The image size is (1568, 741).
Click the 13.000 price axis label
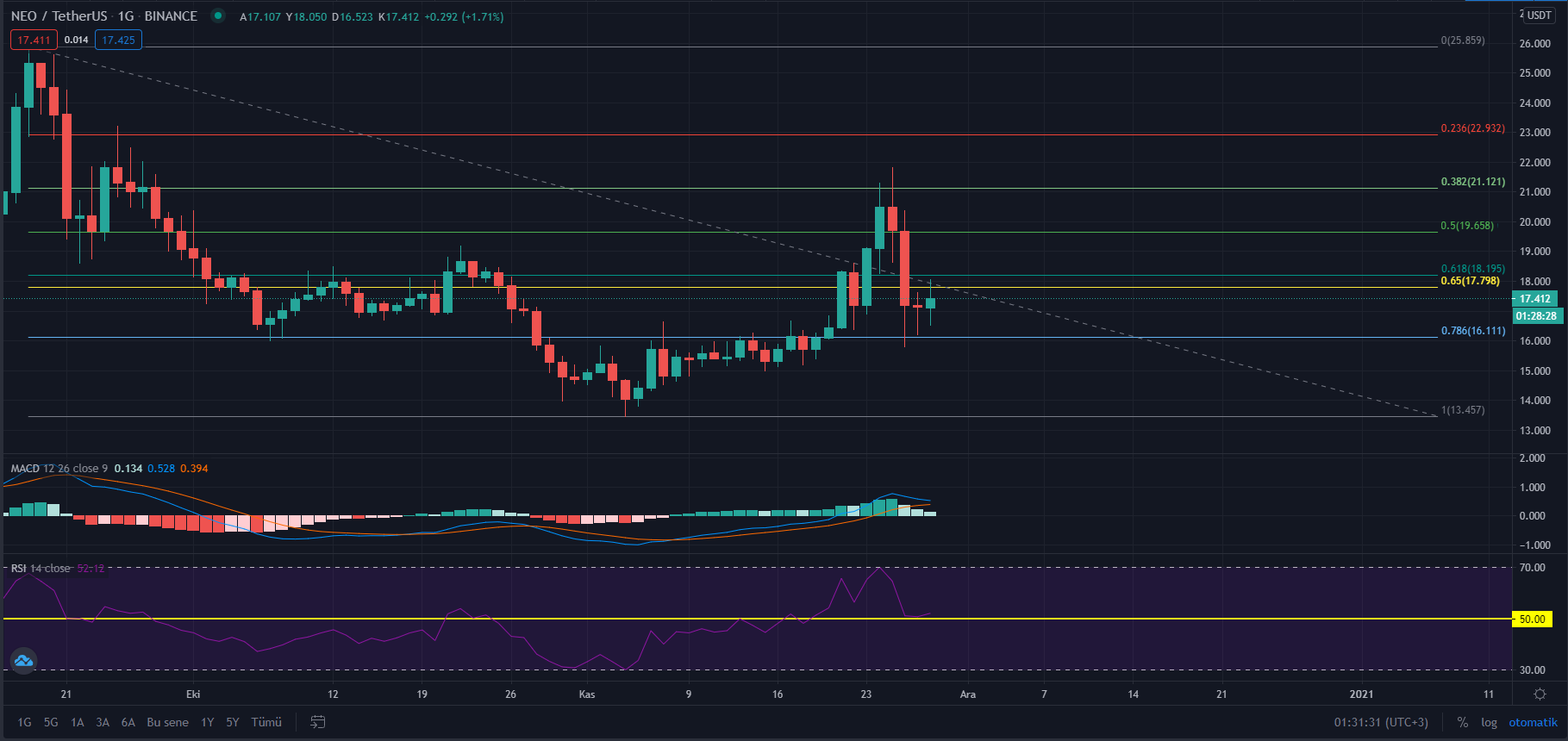(1535, 431)
